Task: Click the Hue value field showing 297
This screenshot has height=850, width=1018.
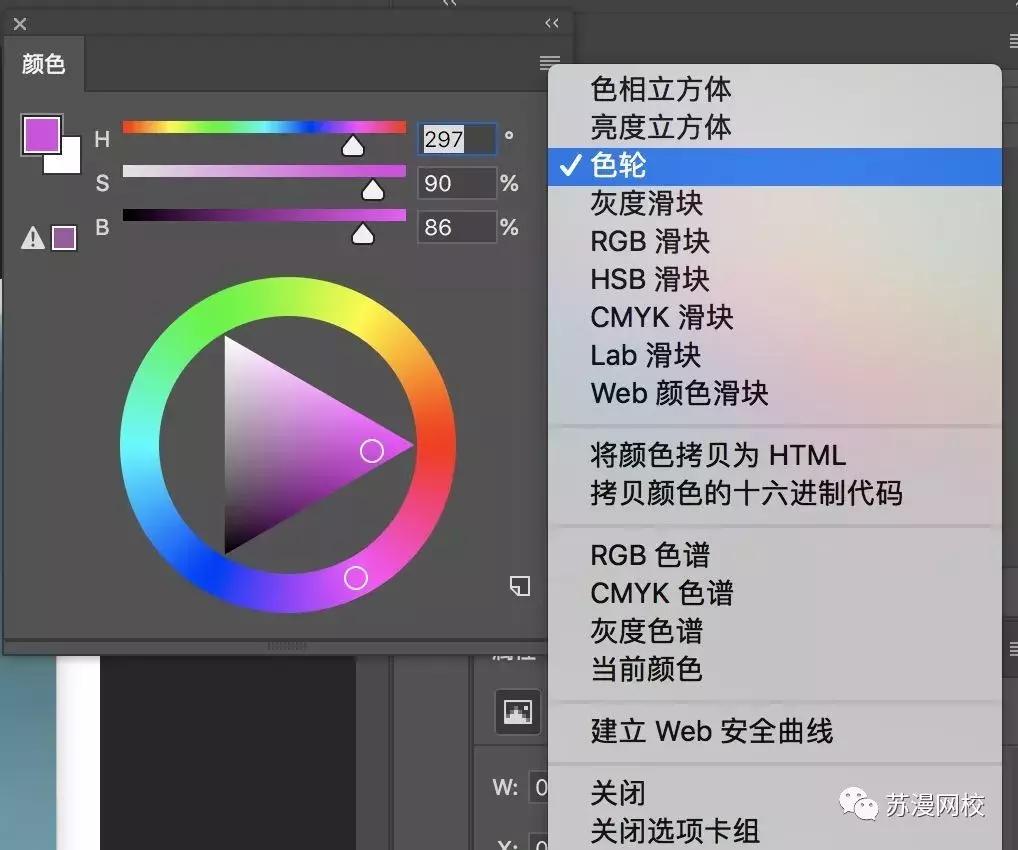Action: pos(455,139)
